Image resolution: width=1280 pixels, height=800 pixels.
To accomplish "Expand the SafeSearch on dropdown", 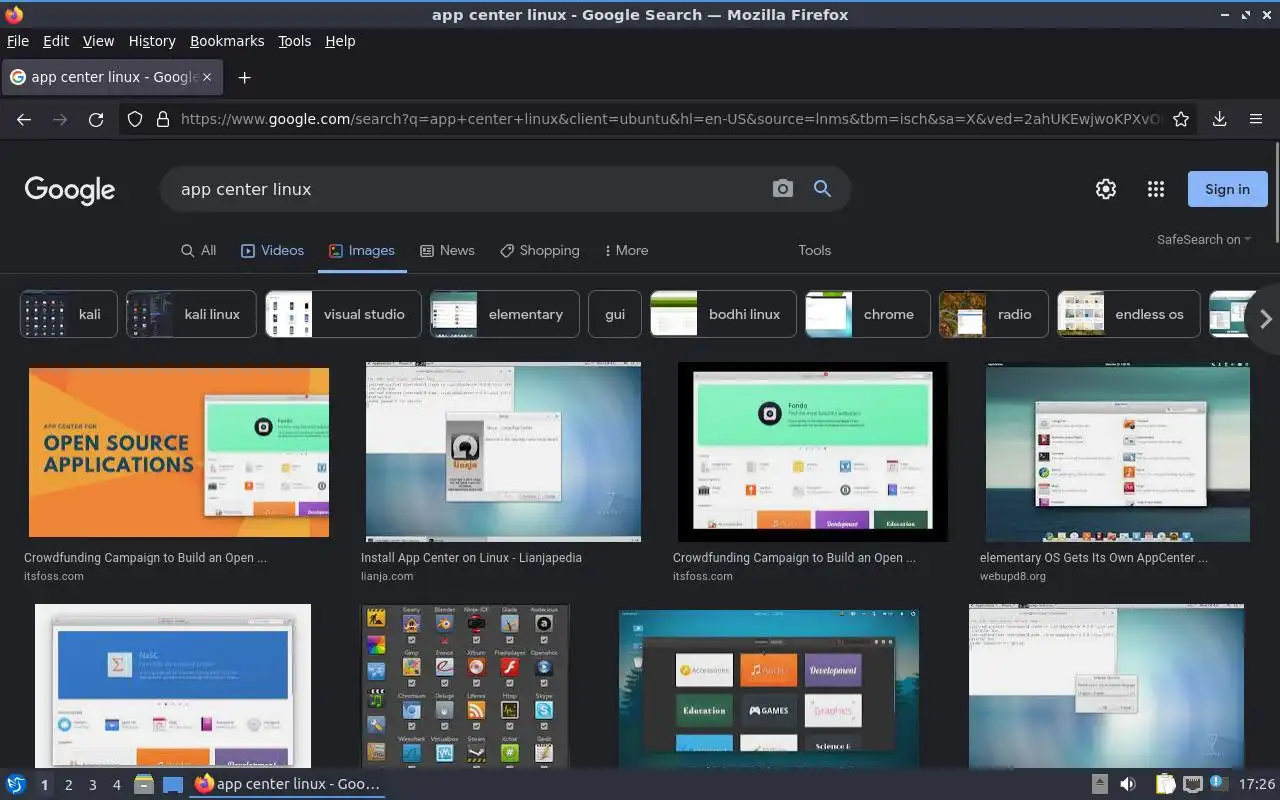I will [1203, 239].
